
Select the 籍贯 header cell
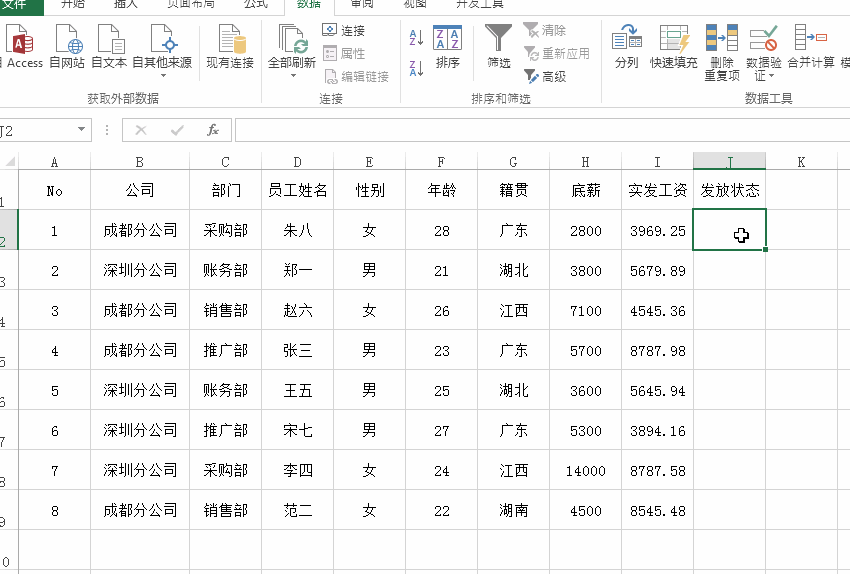click(513, 190)
